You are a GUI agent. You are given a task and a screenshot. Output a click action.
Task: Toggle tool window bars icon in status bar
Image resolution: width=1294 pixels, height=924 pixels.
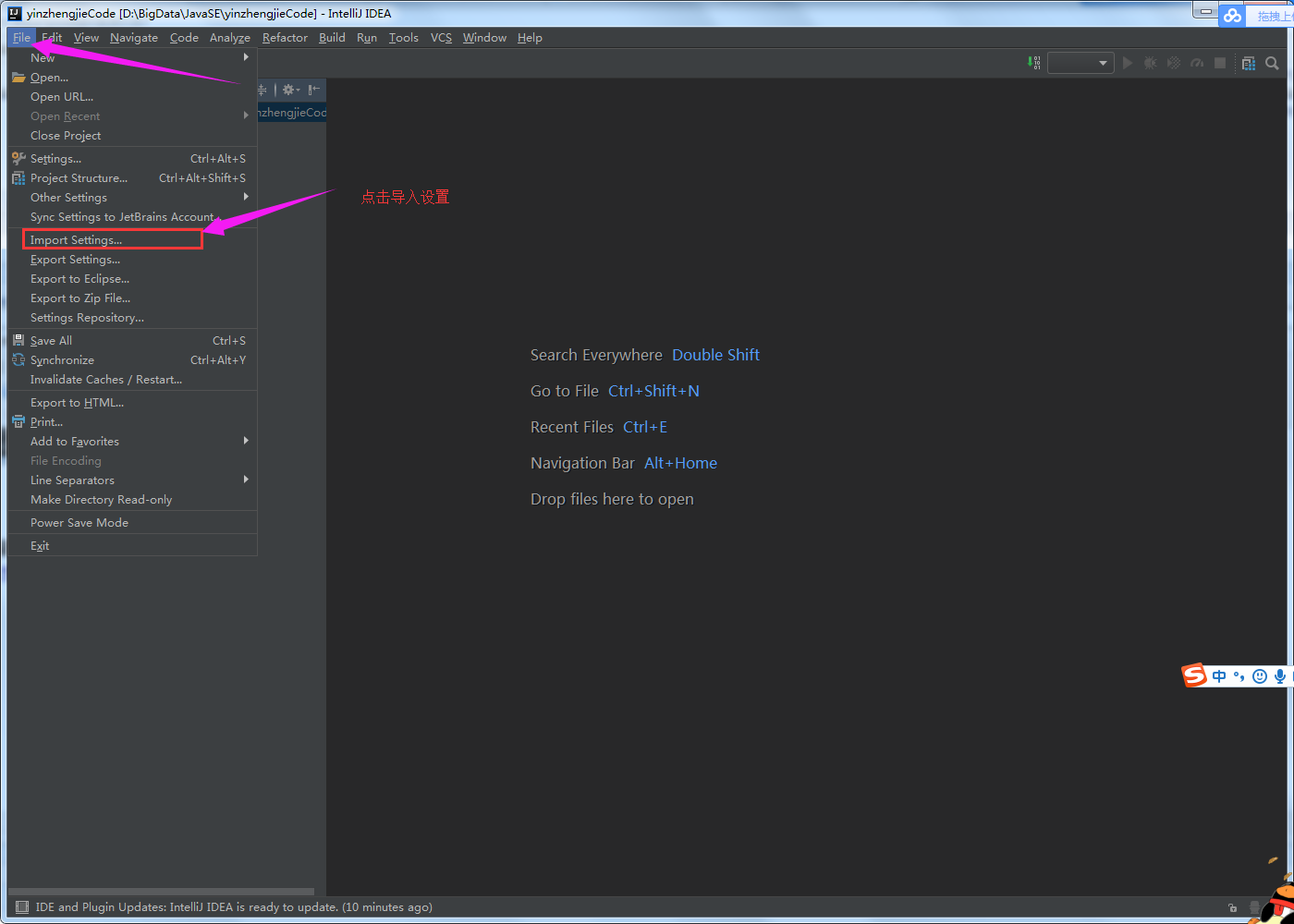coord(22,907)
